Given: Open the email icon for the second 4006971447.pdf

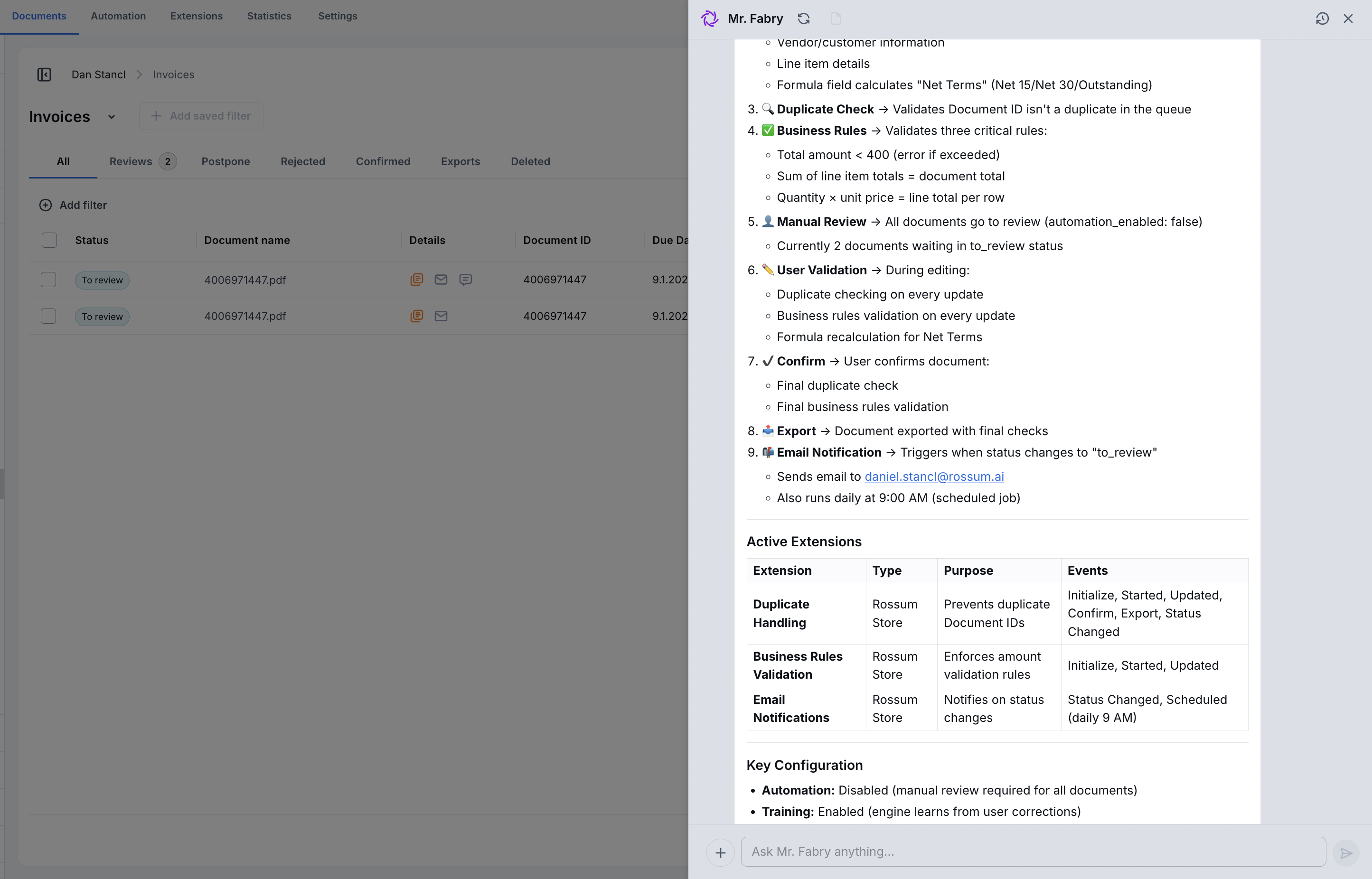Looking at the screenshot, I should click(441, 316).
